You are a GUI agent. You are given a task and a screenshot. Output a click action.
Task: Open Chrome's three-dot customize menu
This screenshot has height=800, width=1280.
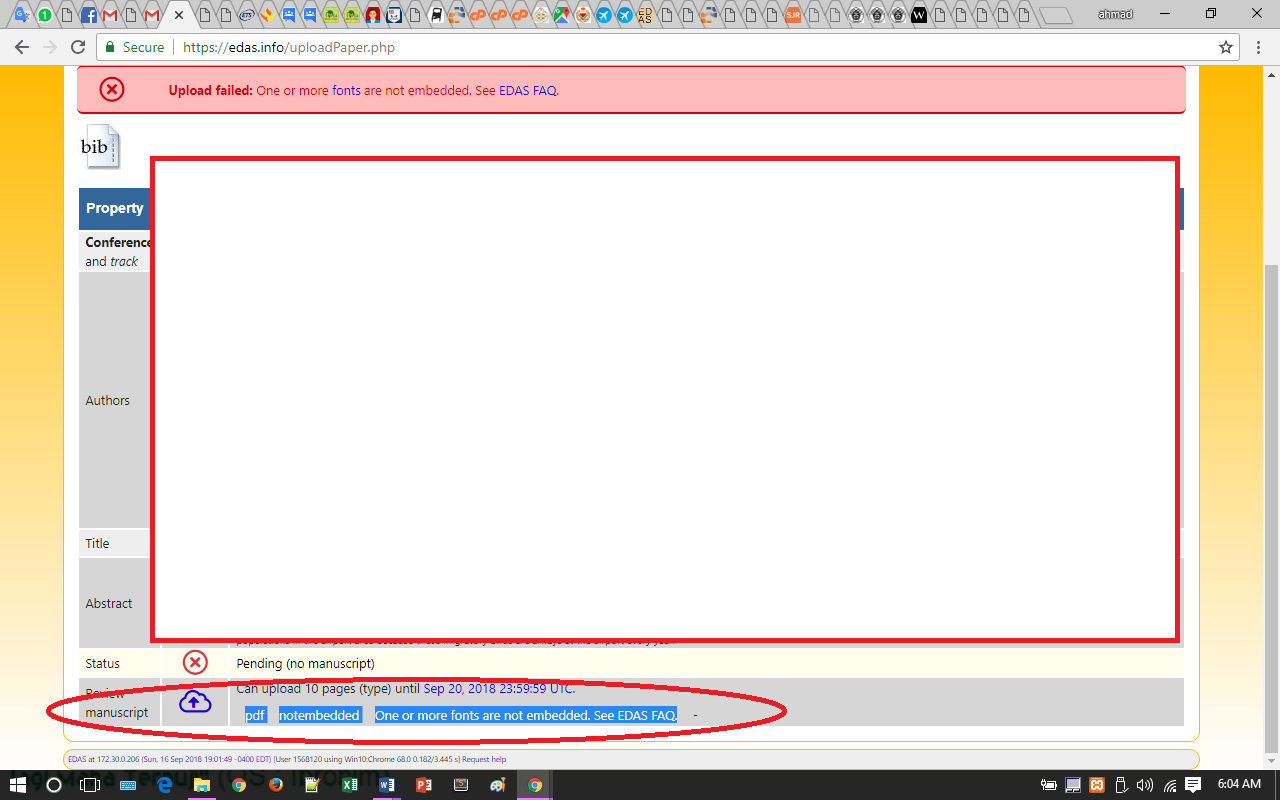pyautogui.click(x=1257, y=46)
